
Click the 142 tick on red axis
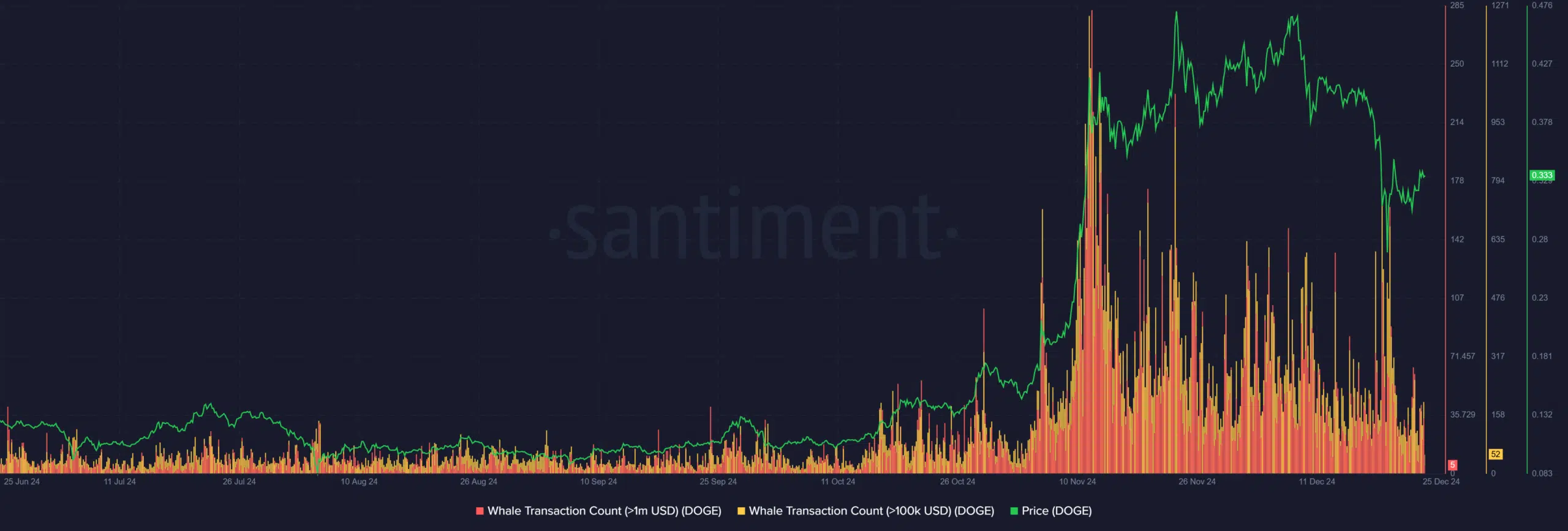tap(1457, 239)
